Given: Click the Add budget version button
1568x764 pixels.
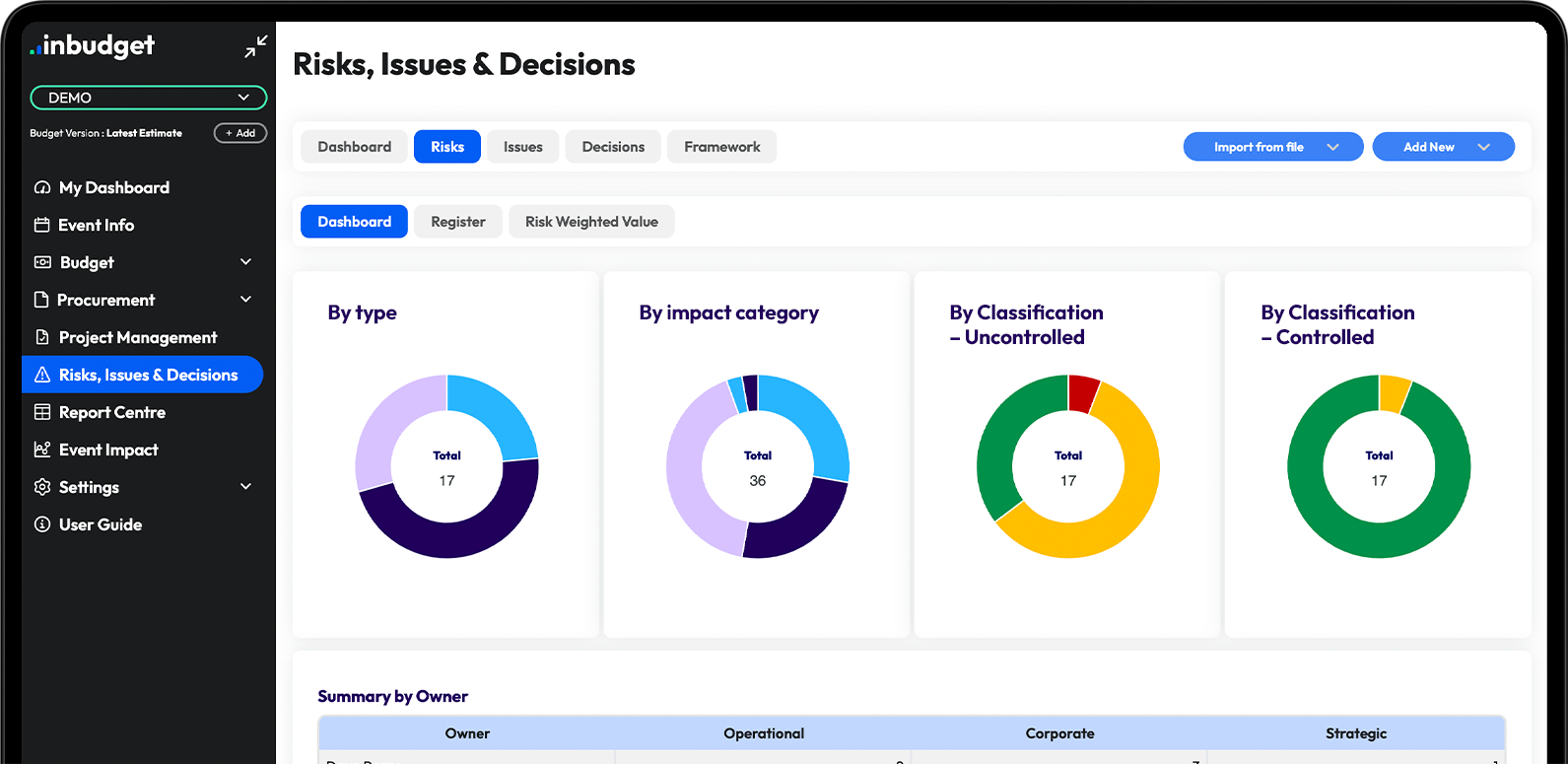Looking at the screenshot, I should (x=240, y=133).
